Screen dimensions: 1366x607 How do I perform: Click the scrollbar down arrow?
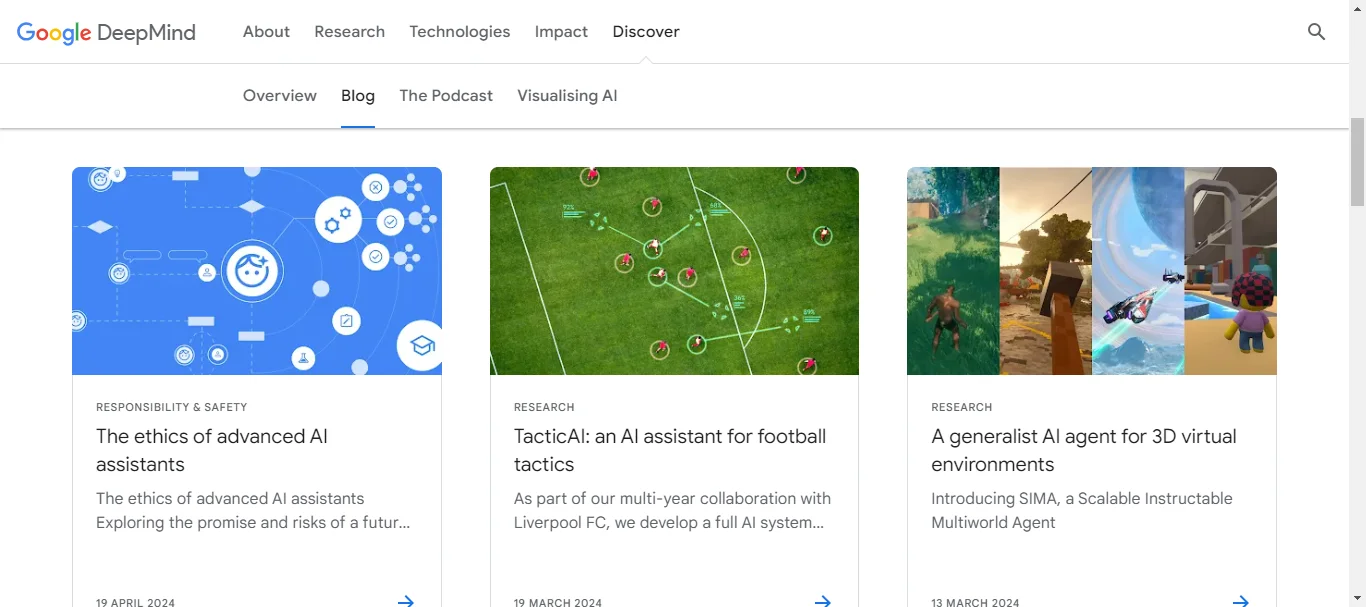(x=1357, y=599)
